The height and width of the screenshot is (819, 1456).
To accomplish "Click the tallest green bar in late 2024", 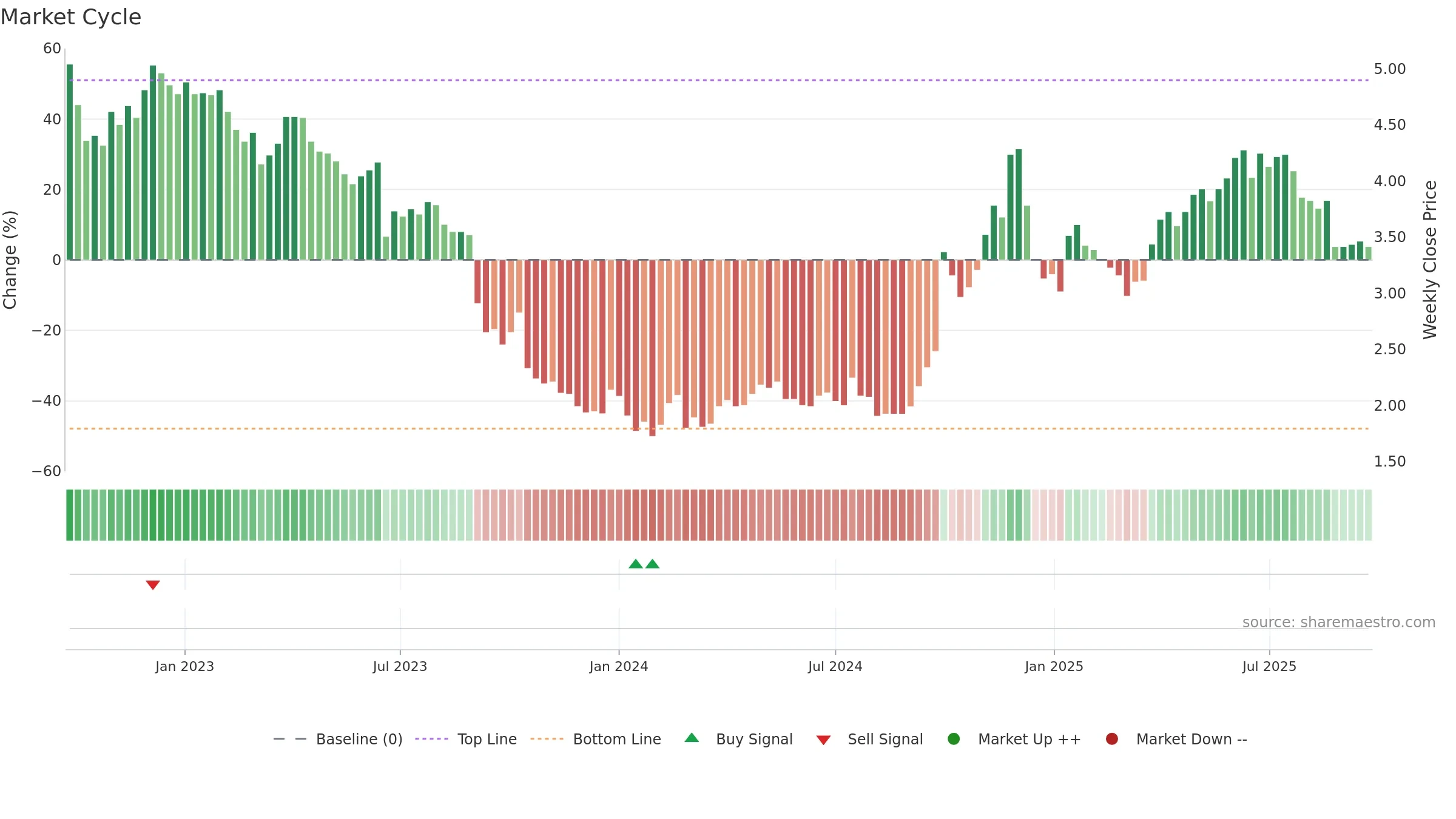I will tap(1019, 204).
